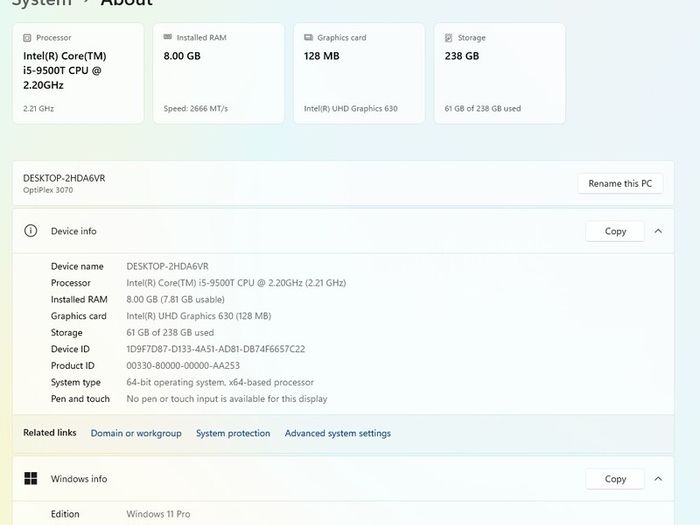Collapse the Device info section chevron
This screenshot has width=700, height=525.
658,231
